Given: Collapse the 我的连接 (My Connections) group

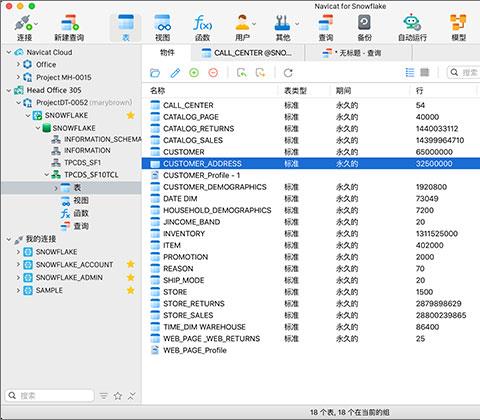Looking at the screenshot, I should click(9, 239).
